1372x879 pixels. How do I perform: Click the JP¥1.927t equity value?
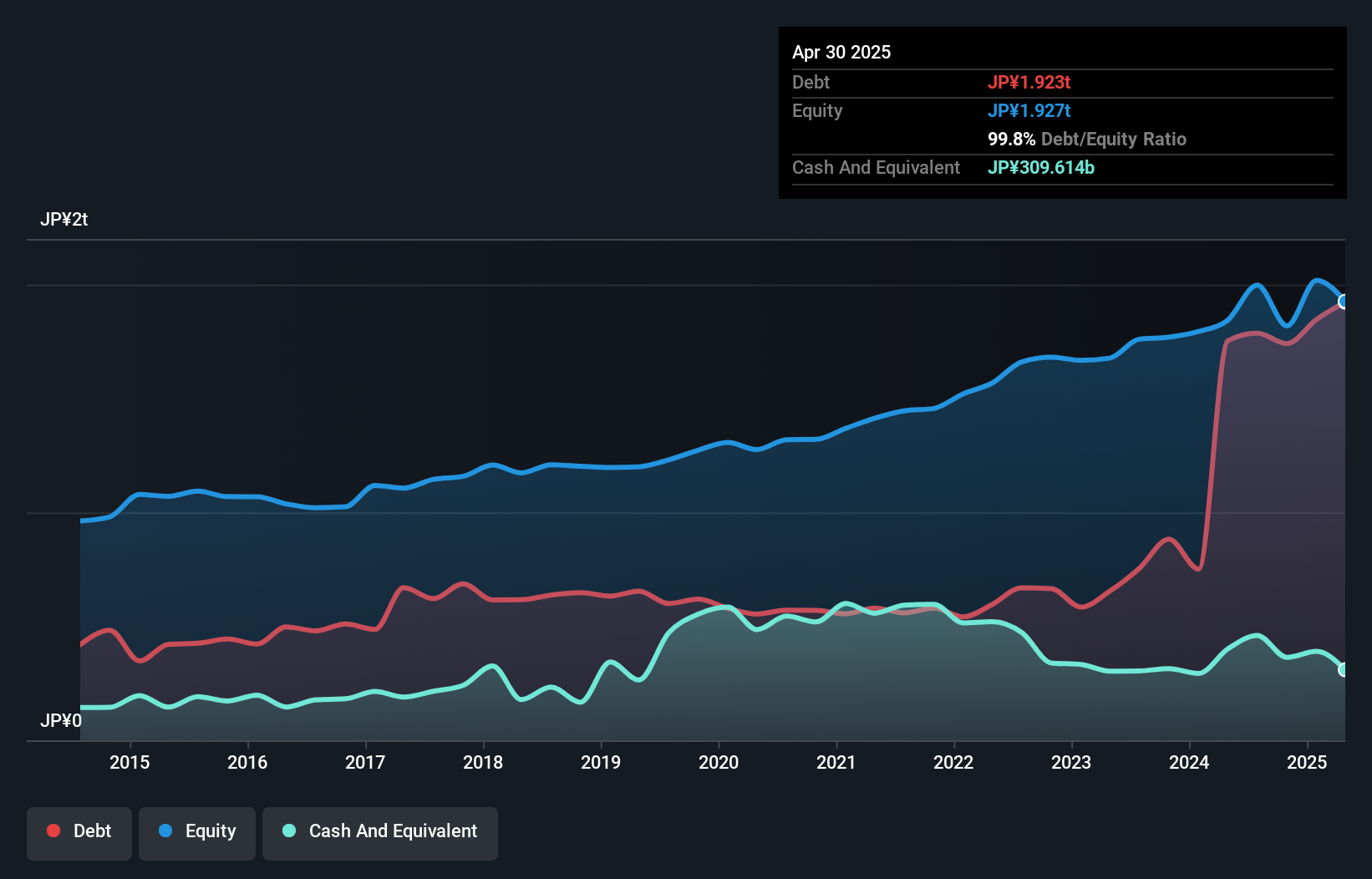coord(1029,110)
